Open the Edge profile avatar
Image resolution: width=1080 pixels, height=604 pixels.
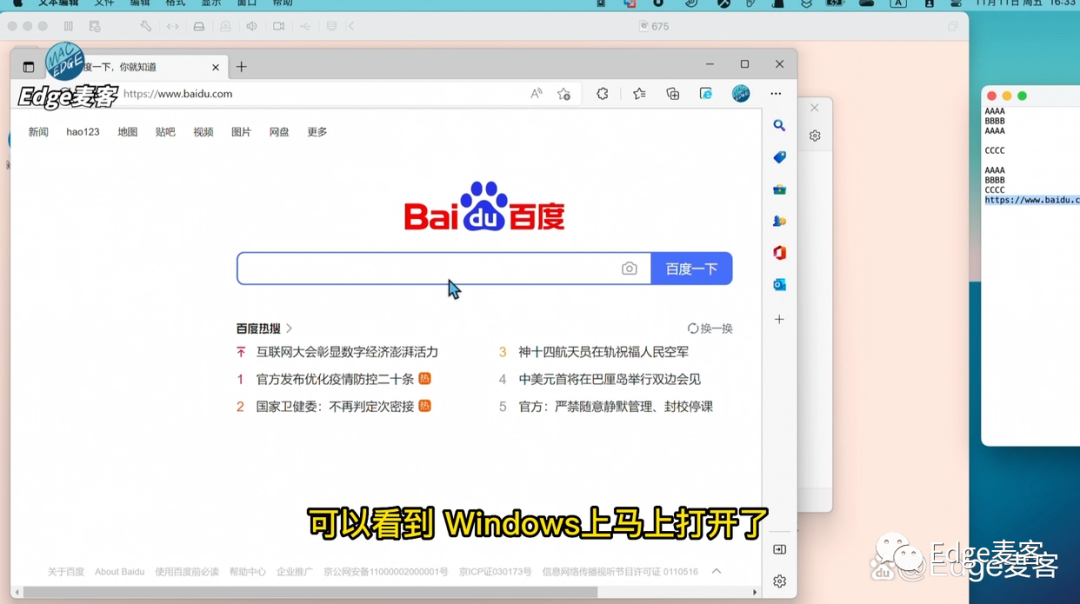[740, 94]
